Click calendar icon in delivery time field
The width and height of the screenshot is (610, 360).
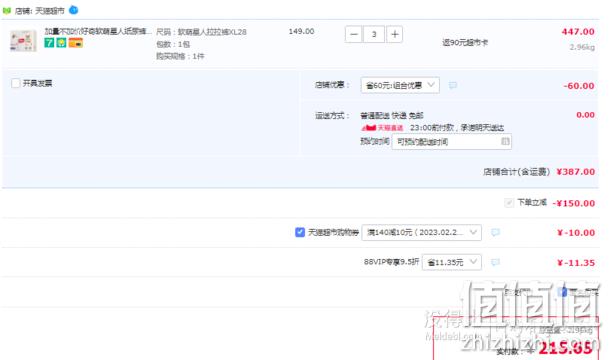[505, 141]
